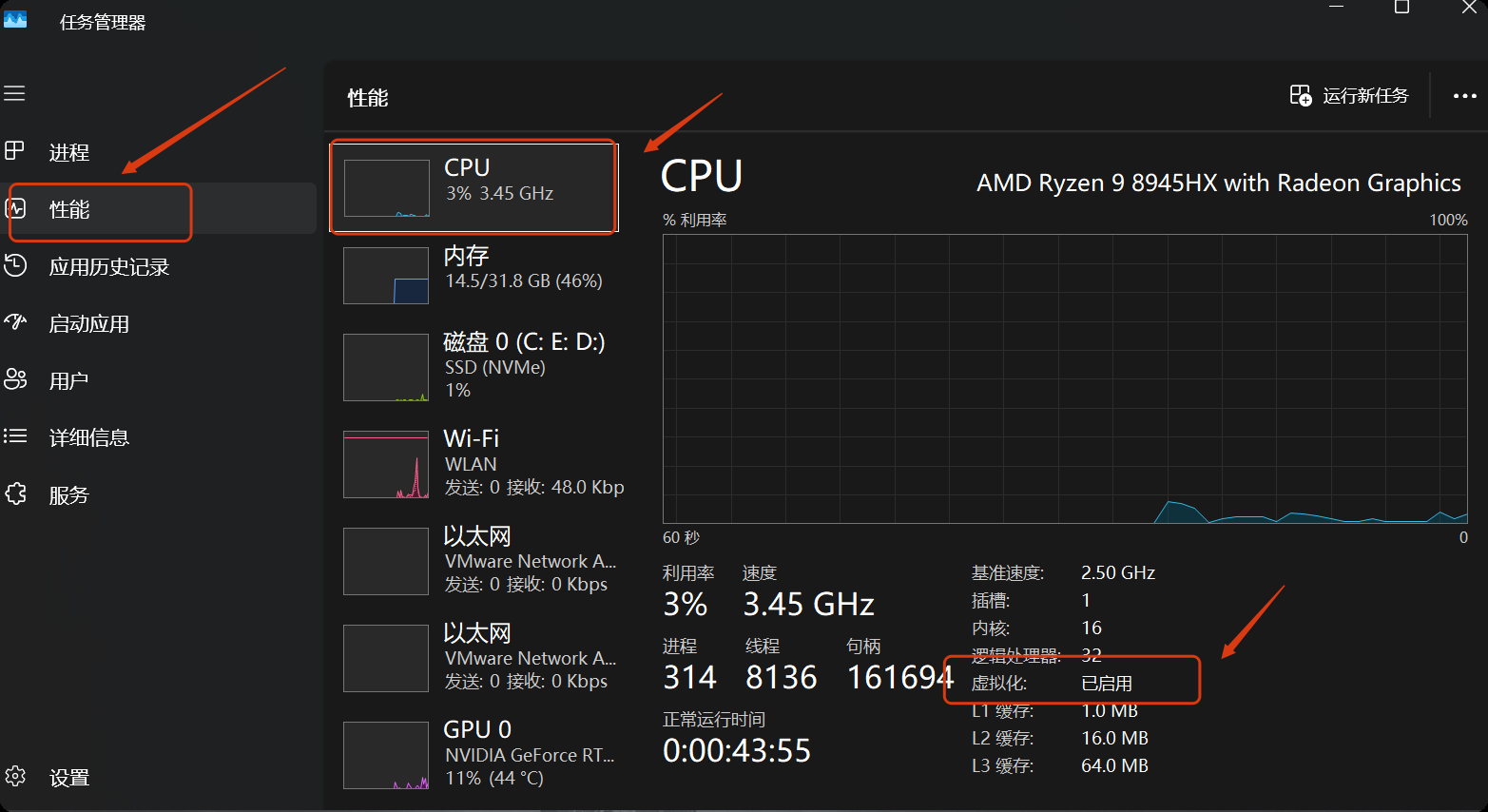Open the hamburger navigation menu icon
The image size is (1488, 812).
coord(14,93)
